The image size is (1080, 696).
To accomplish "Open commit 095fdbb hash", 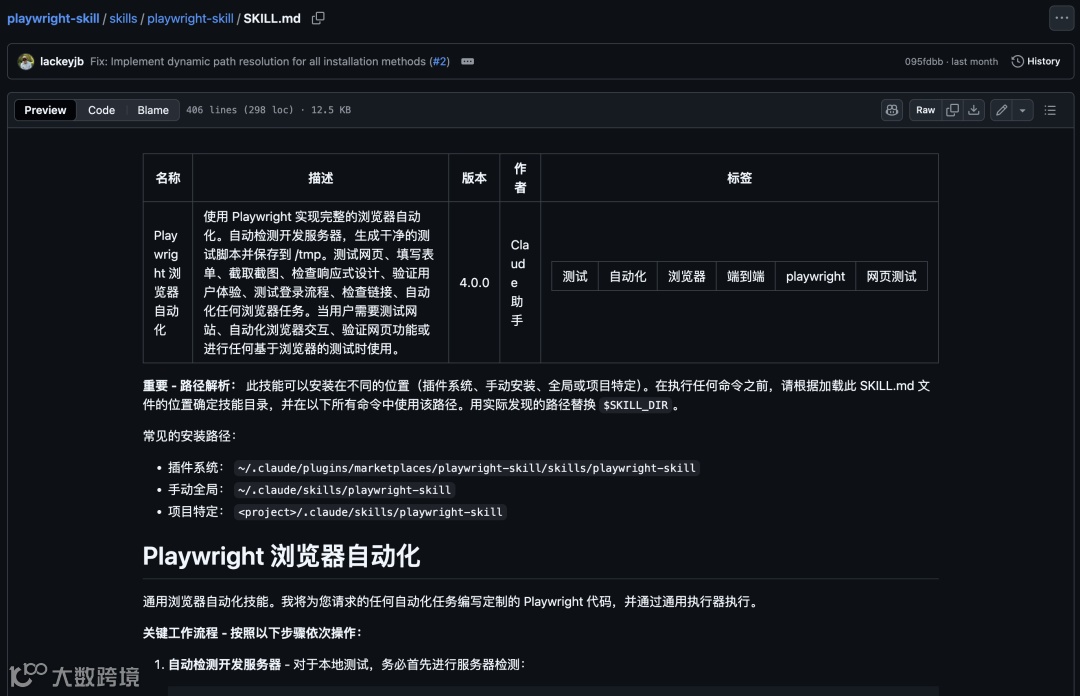I will click(x=924, y=61).
